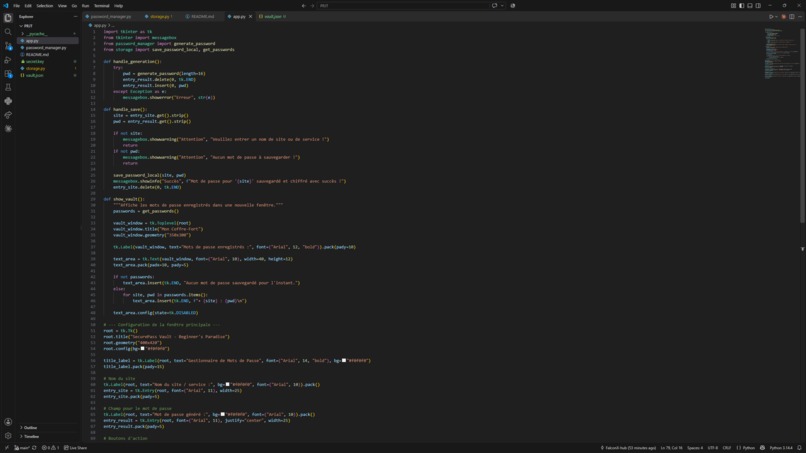Click errors and warnings count in status bar
This screenshot has width=806, height=453.
pos(50,448)
